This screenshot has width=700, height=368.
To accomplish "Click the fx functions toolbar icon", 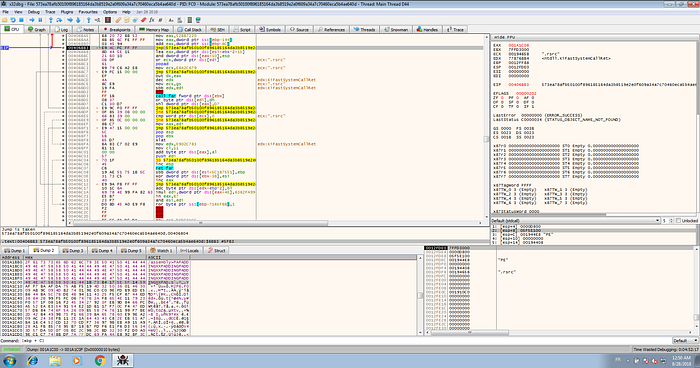I will (152, 20).
